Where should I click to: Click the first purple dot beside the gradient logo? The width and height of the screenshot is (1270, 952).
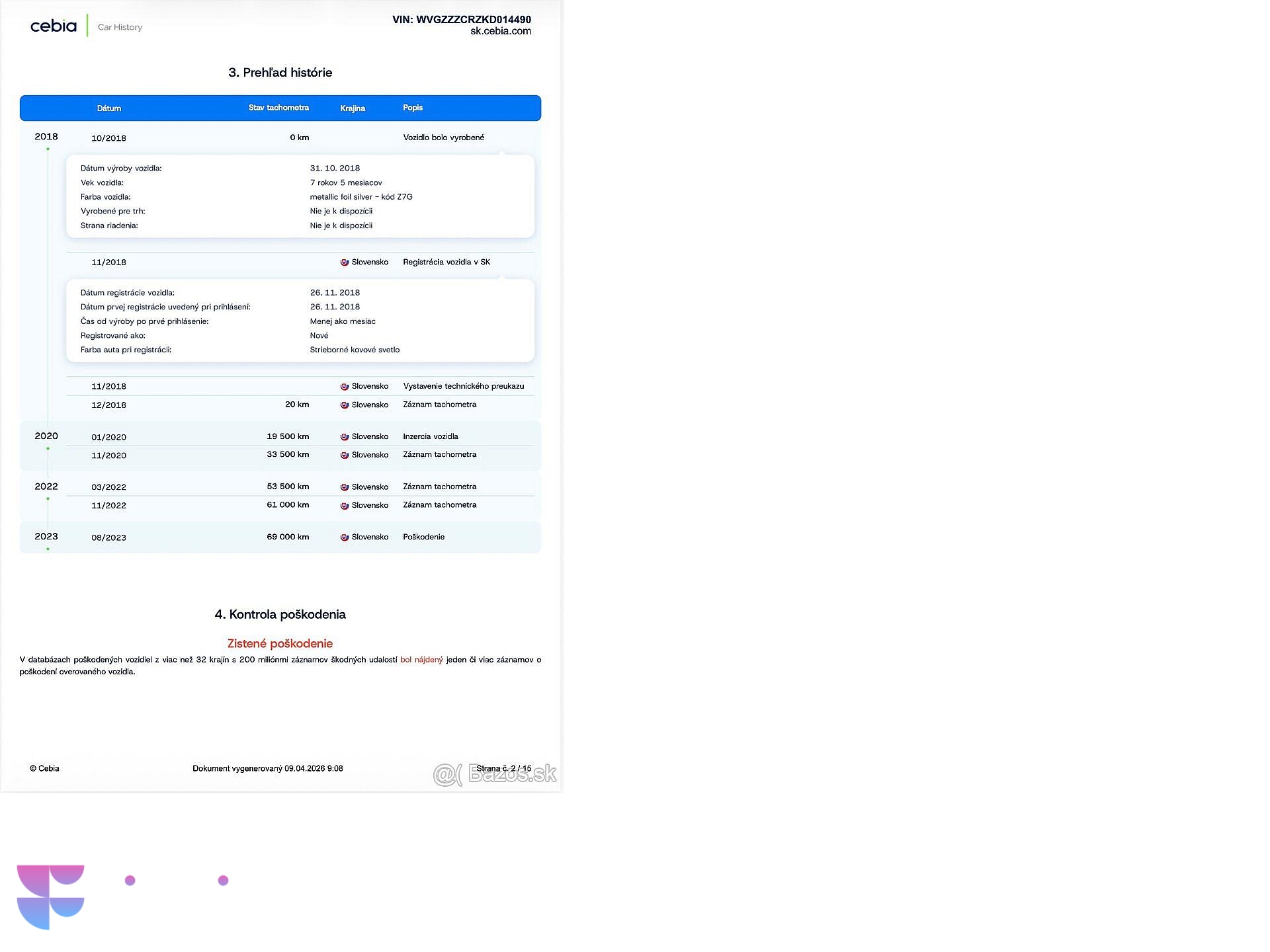click(x=130, y=881)
